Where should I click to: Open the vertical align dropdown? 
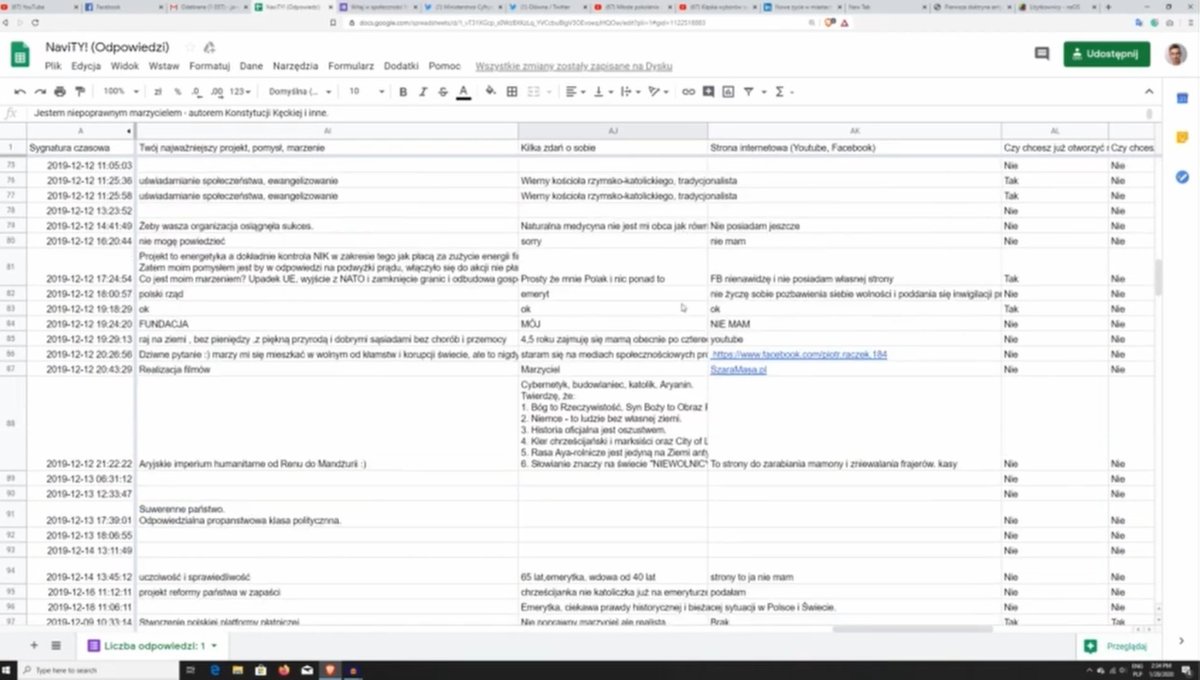(x=602, y=91)
